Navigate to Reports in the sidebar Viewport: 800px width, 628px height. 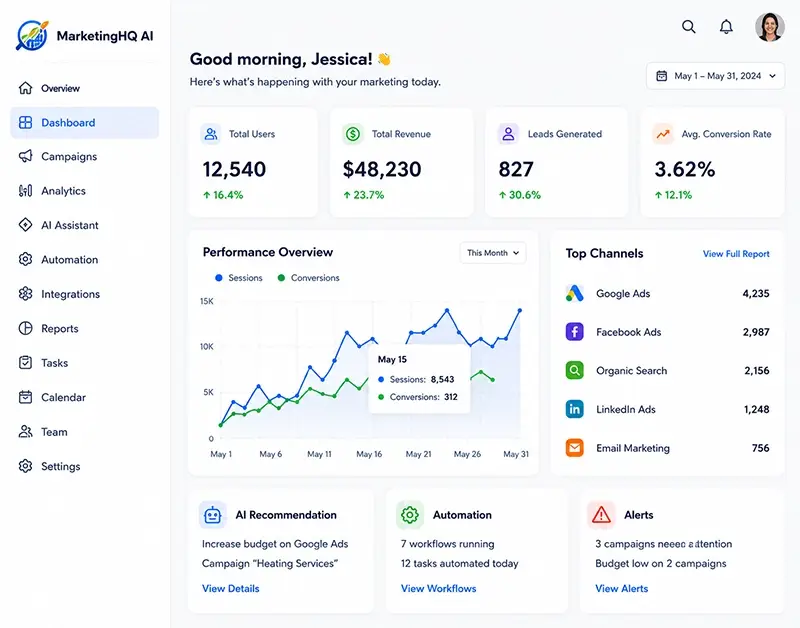point(60,329)
